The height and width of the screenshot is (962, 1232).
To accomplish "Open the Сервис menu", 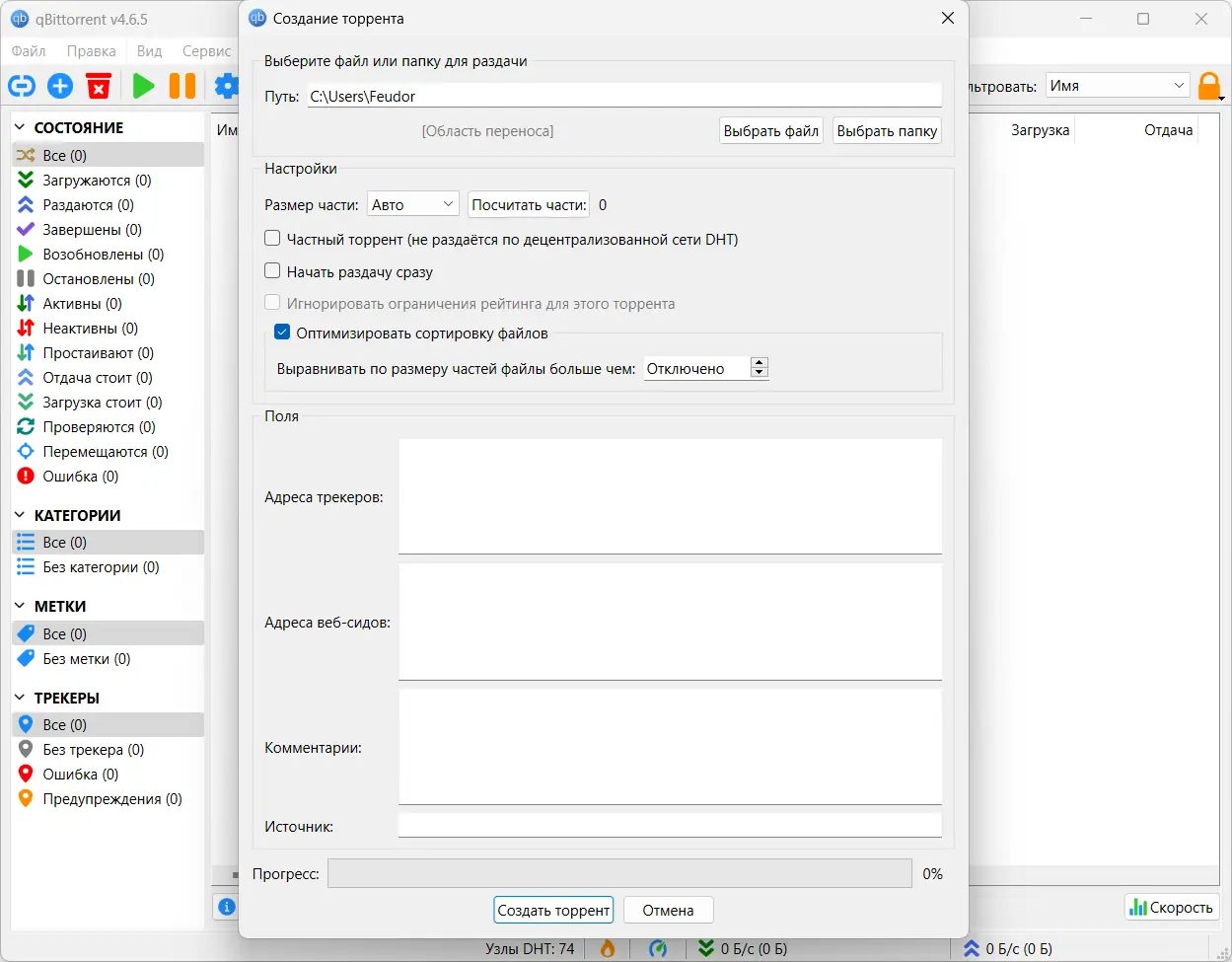I will coord(206,51).
